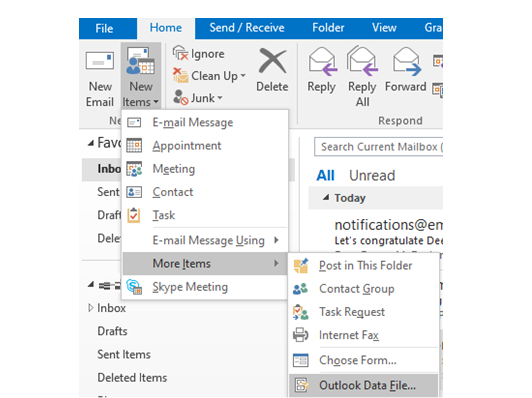Image resolution: width=532 pixels, height=398 pixels.
Task: Open the Folder ribbon tab
Action: tap(328, 28)
